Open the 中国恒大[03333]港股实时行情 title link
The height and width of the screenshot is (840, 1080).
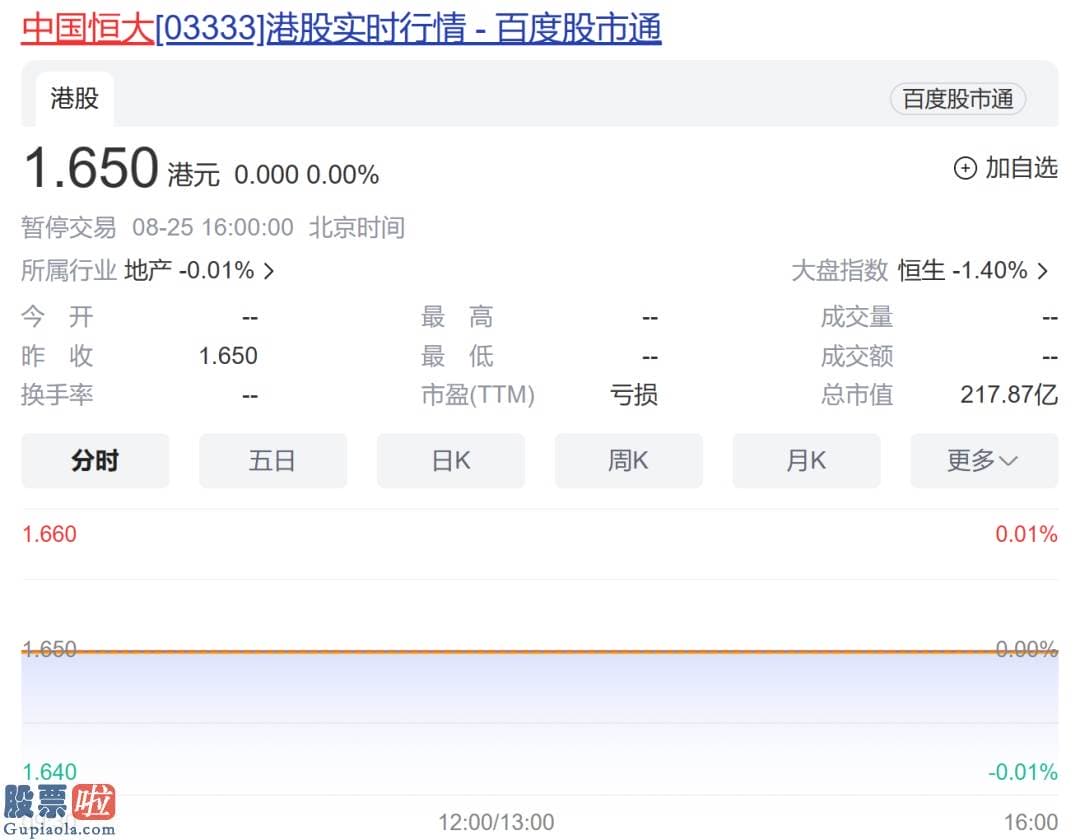pos(341,29)
